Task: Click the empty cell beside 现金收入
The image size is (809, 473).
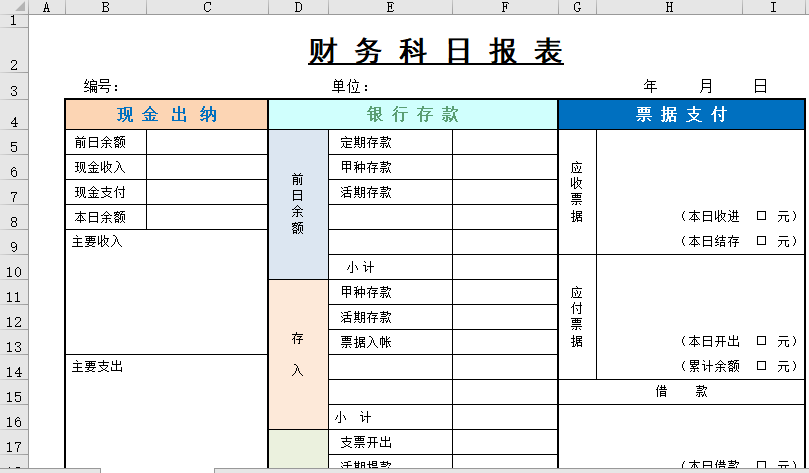Action: (x=207, y=167)
